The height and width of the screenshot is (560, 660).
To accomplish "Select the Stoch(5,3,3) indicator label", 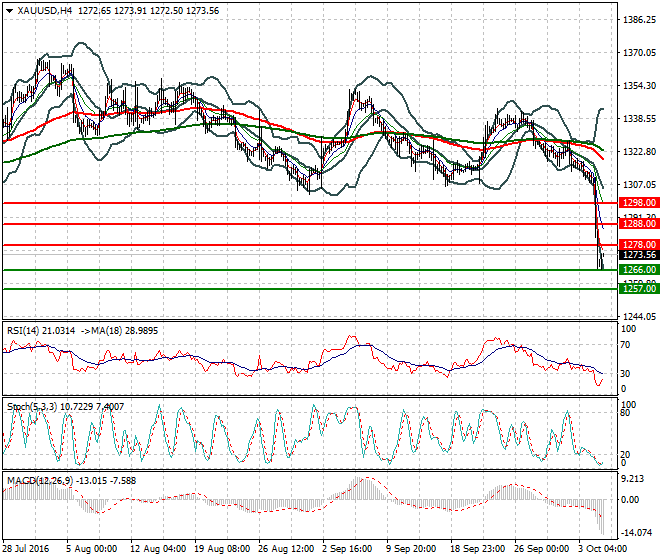I will (x=65, y=407).
